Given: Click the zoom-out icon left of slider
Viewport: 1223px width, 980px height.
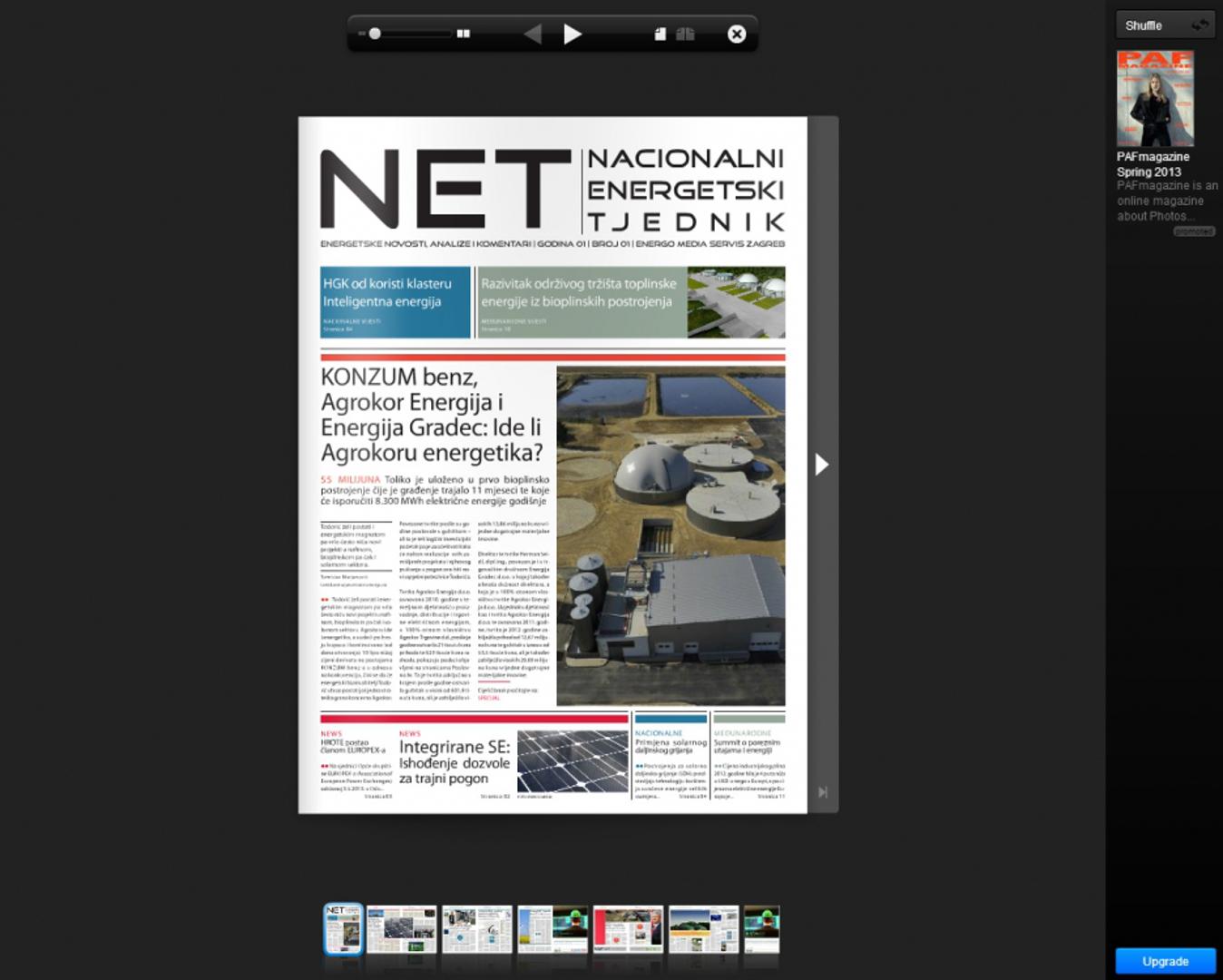Looking at the screenshot, I should [361, 34].
